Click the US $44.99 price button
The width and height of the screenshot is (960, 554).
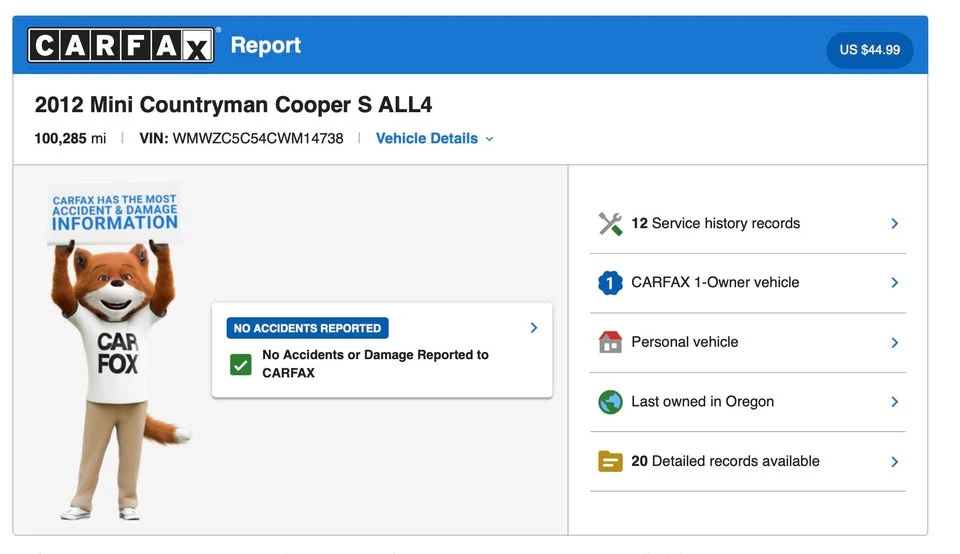tap(869, 50)
